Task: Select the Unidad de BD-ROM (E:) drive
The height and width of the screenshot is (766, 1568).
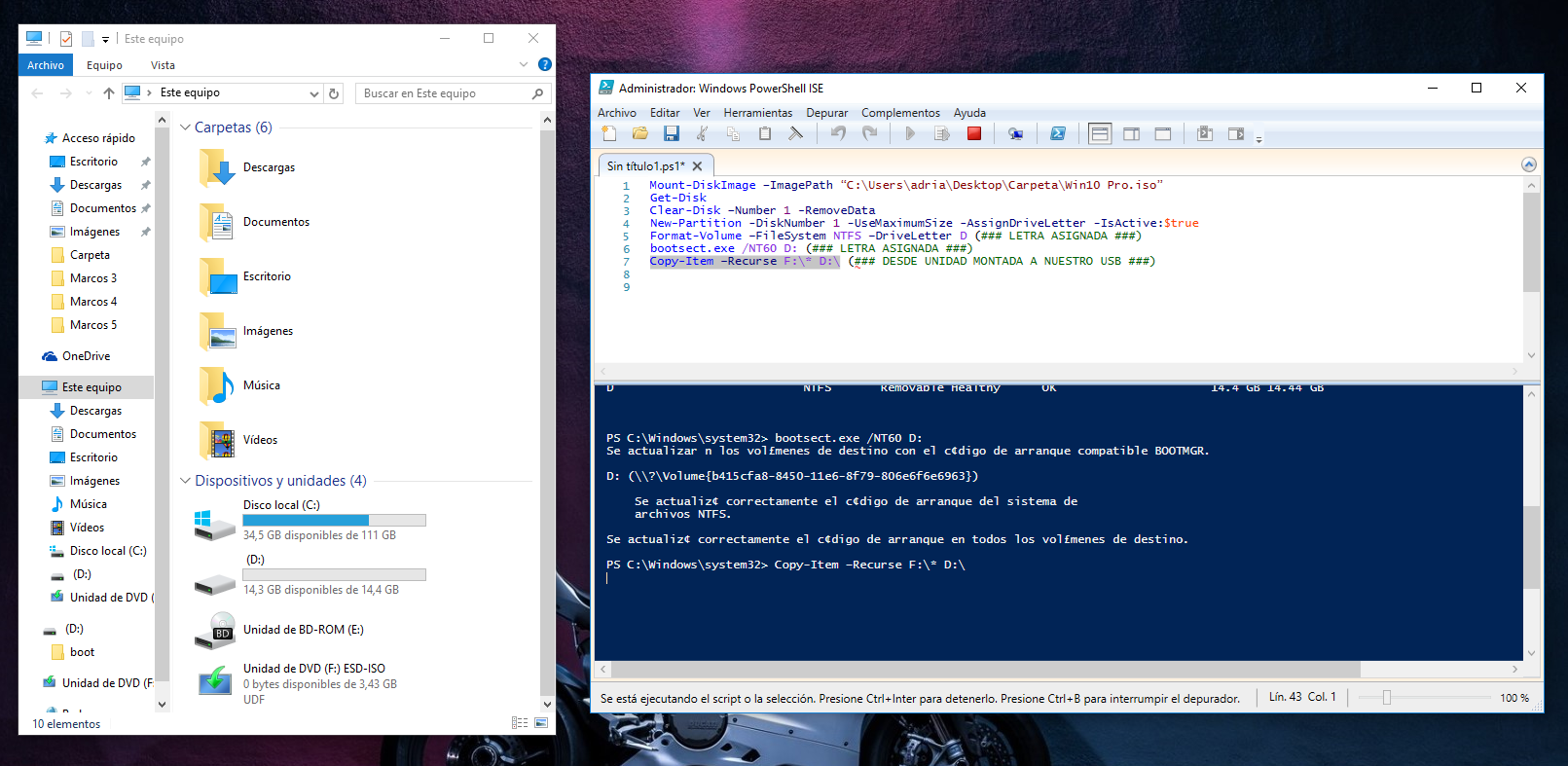Action: pyautogui.click(x=279, y=630)
